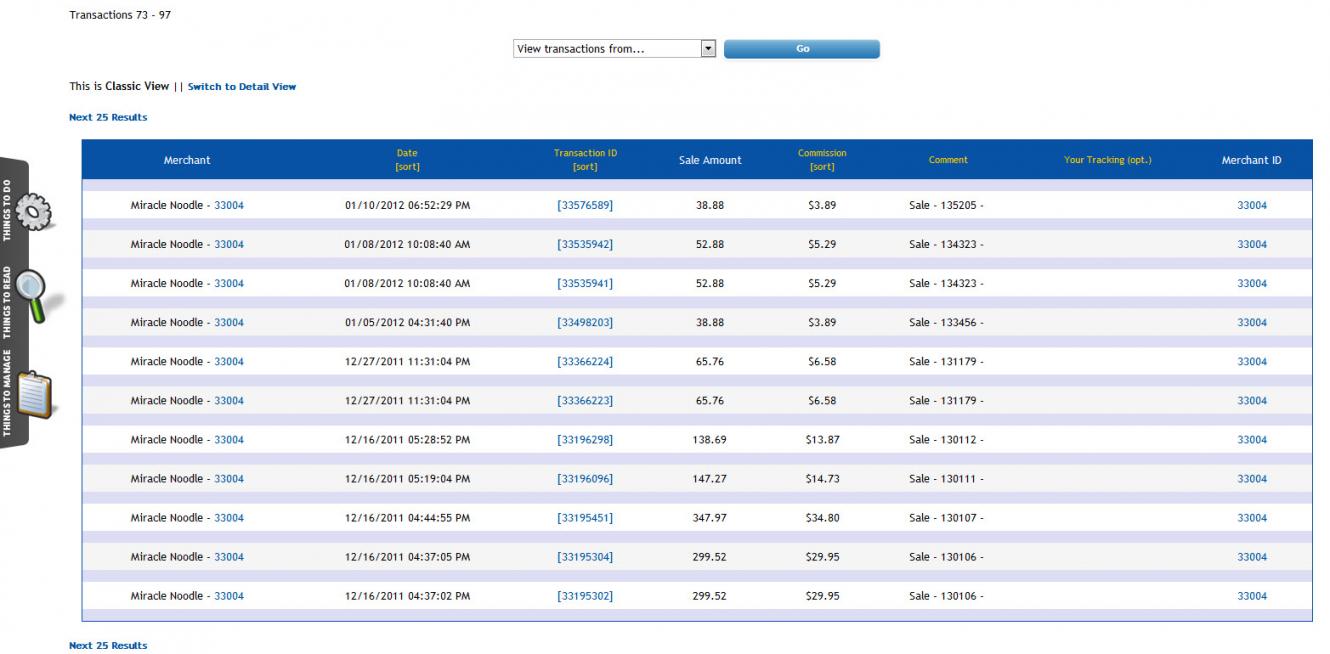Click date 01/05/2012 04:31:40 PM

(407, 322)
